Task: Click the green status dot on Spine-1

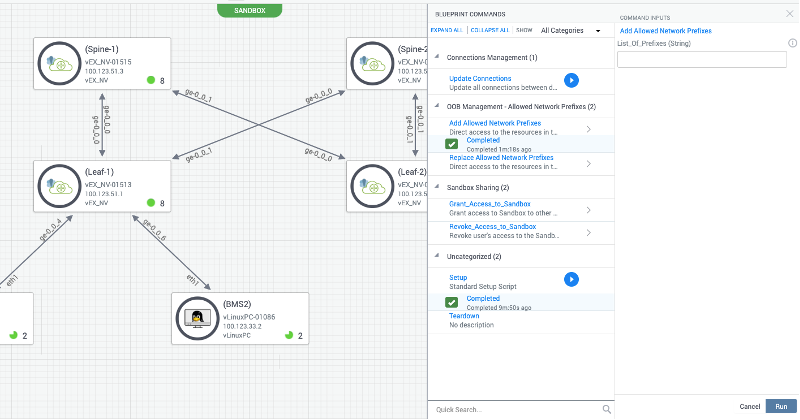Action: 151,80
